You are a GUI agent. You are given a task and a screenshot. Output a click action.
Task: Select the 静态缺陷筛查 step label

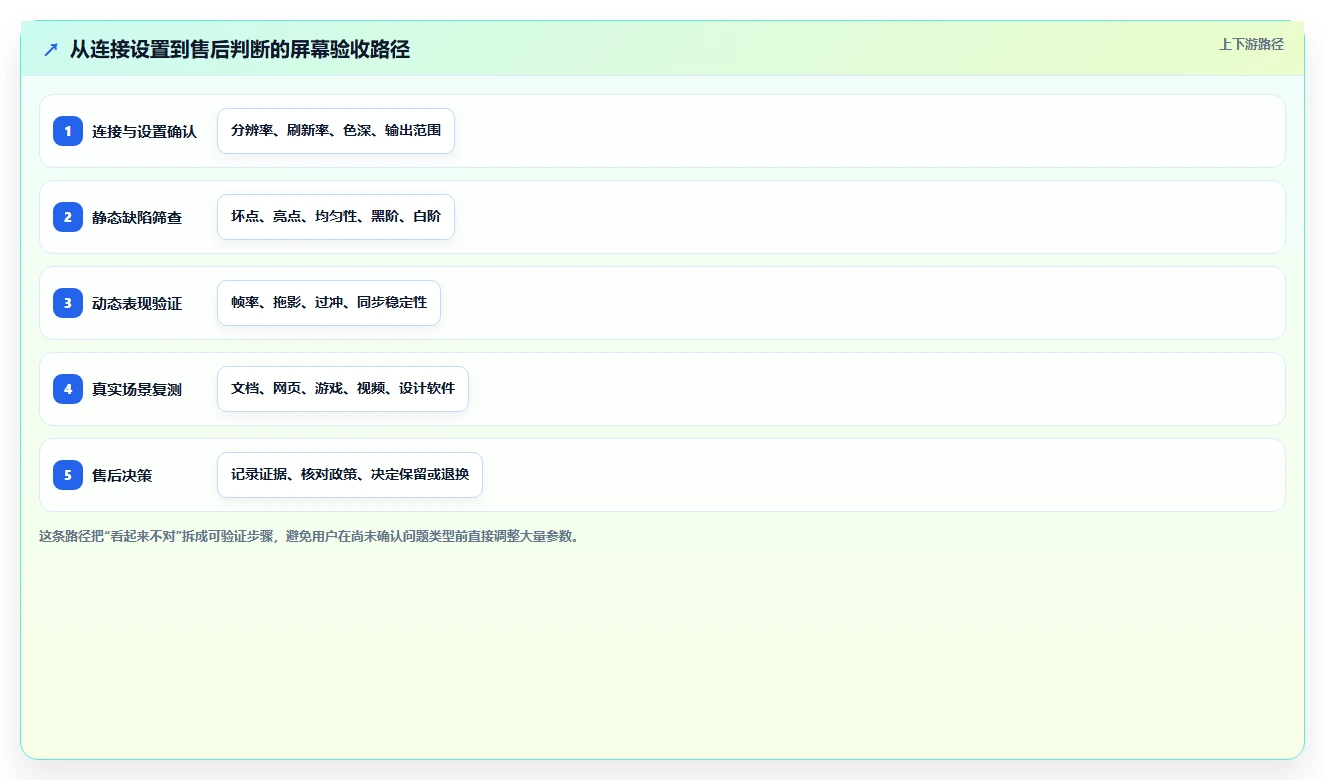[x=137, y=218]
